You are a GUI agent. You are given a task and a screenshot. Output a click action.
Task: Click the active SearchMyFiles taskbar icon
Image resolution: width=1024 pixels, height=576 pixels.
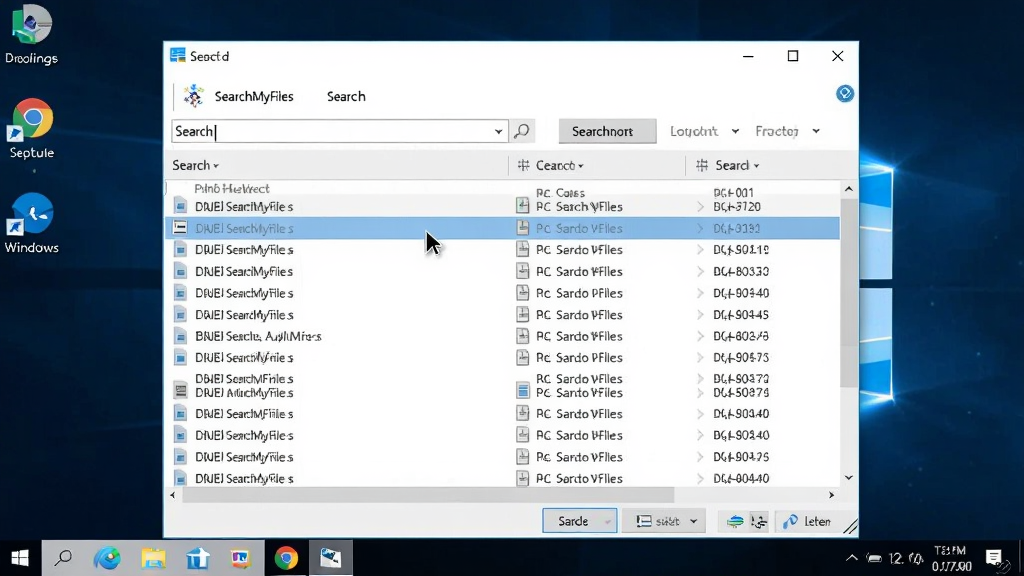(x=330, y=558)
